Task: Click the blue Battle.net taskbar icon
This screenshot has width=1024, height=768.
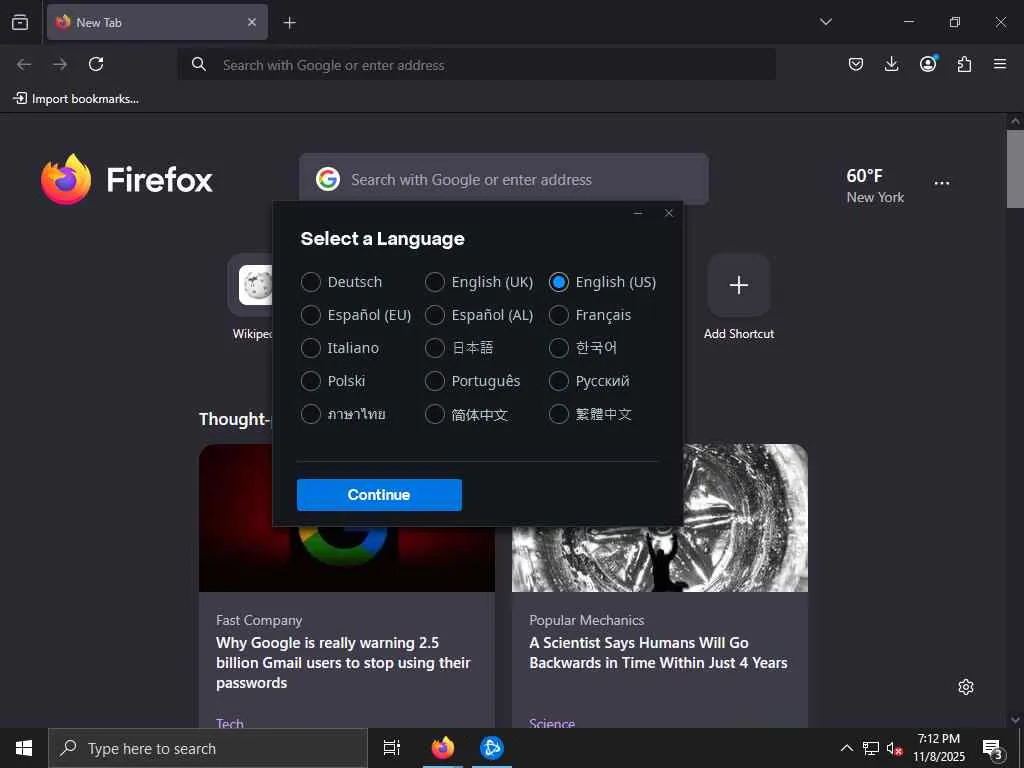Action: [491, 748]
